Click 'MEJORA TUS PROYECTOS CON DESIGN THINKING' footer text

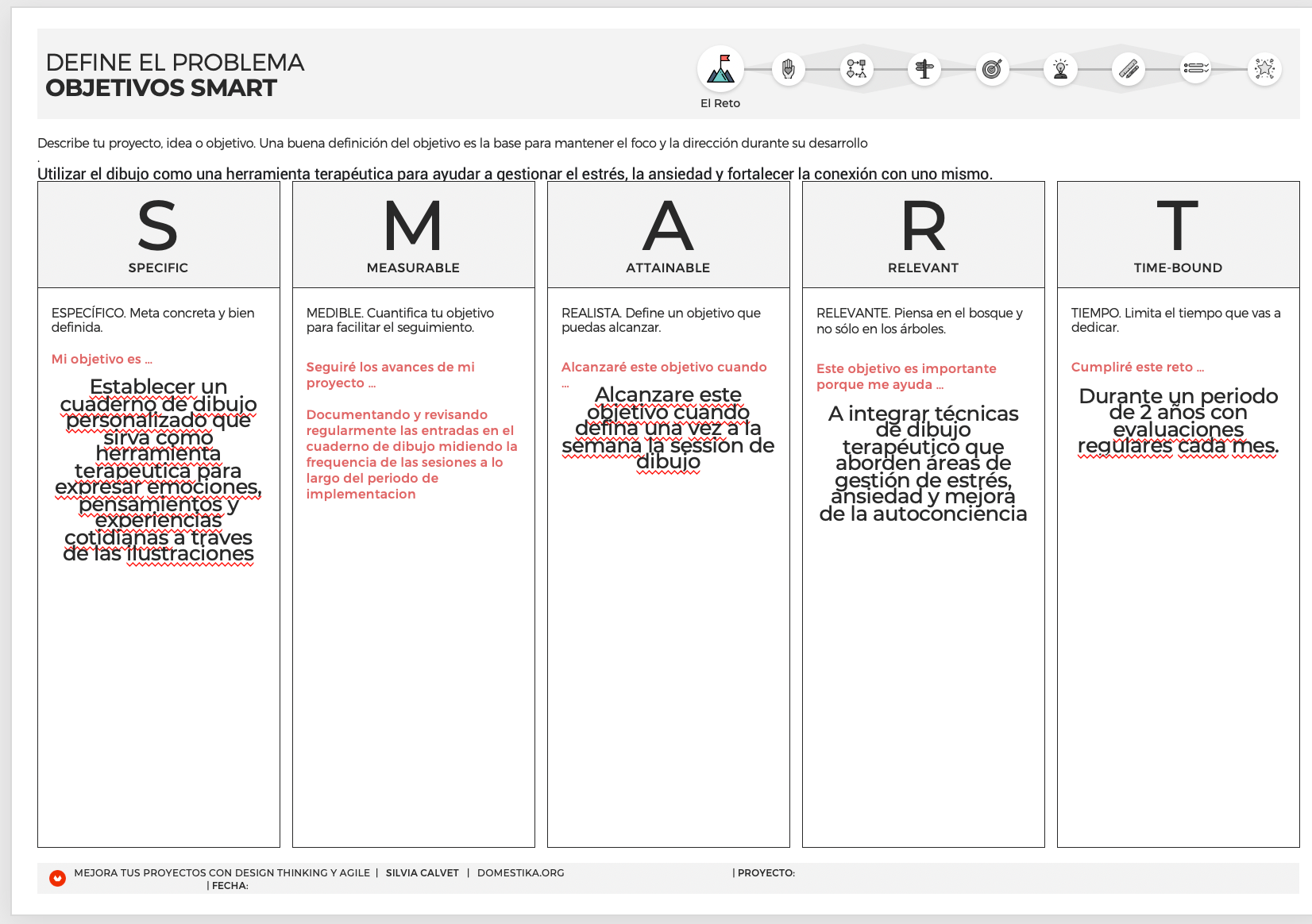pos(222,872)
